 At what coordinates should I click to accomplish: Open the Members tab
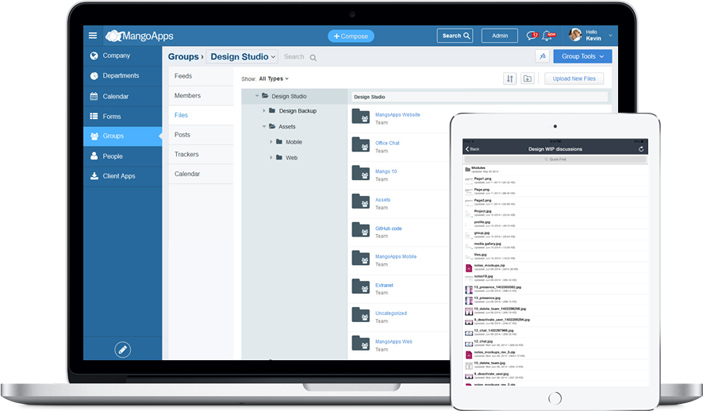(x=201, y=95)
